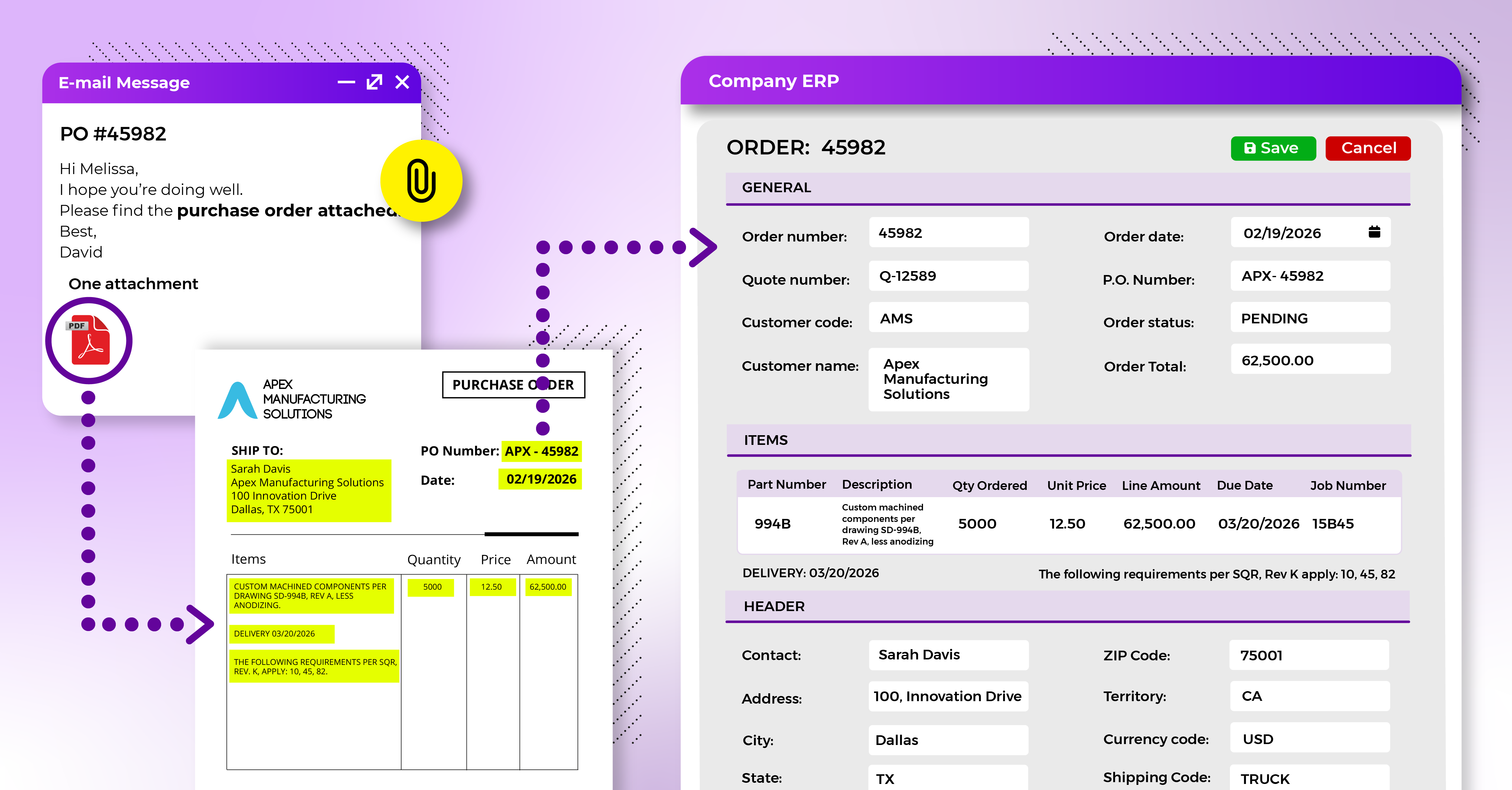Viewport: 1512px width, 790px height.
Task: Expand the GENERAL section
Action: pos(776,188)
